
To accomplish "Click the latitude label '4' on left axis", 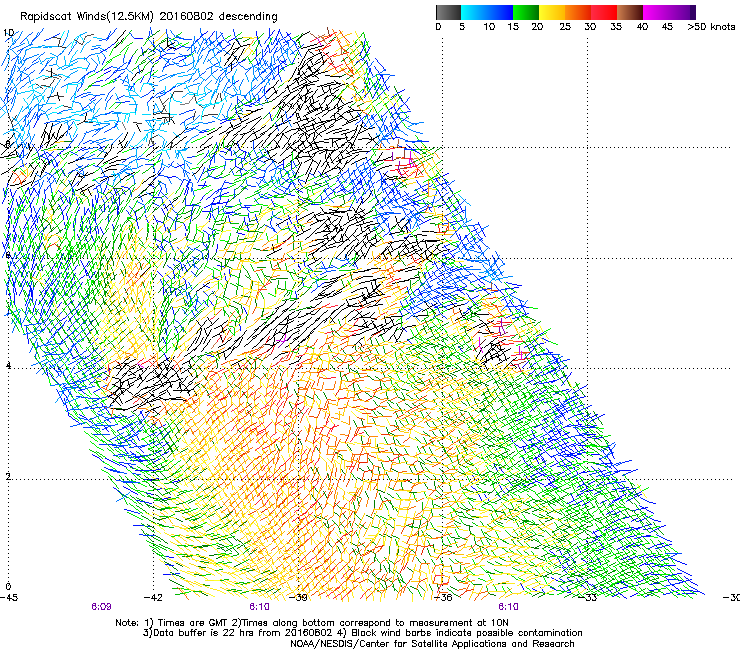I will click(x=8, y=365).
